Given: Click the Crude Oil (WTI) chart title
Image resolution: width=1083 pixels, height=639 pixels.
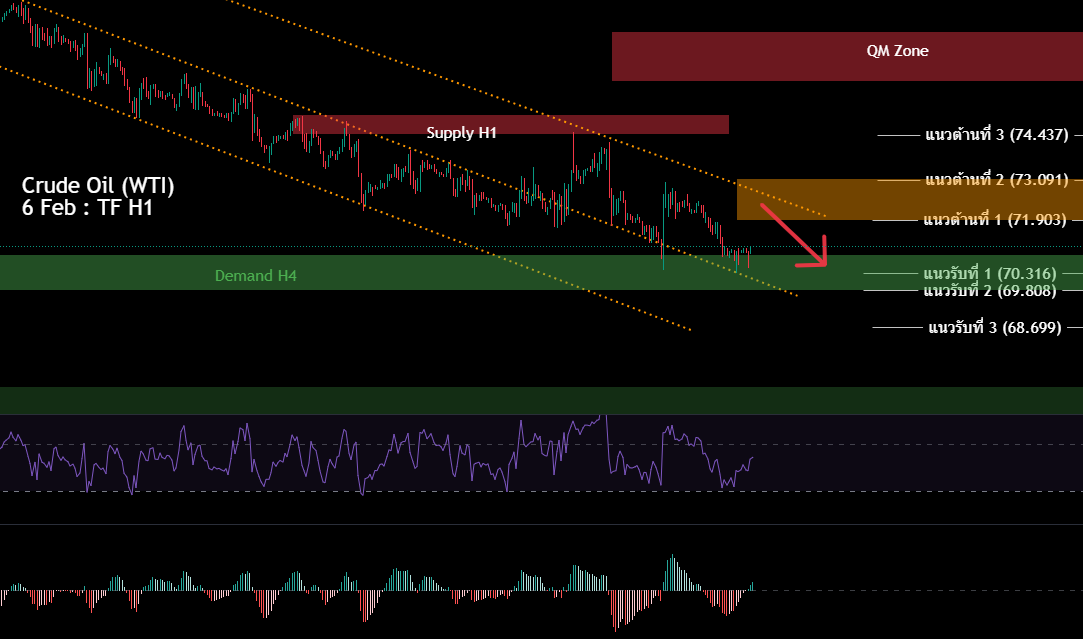Looking at the screenshot, I should [x=97, y=185].
